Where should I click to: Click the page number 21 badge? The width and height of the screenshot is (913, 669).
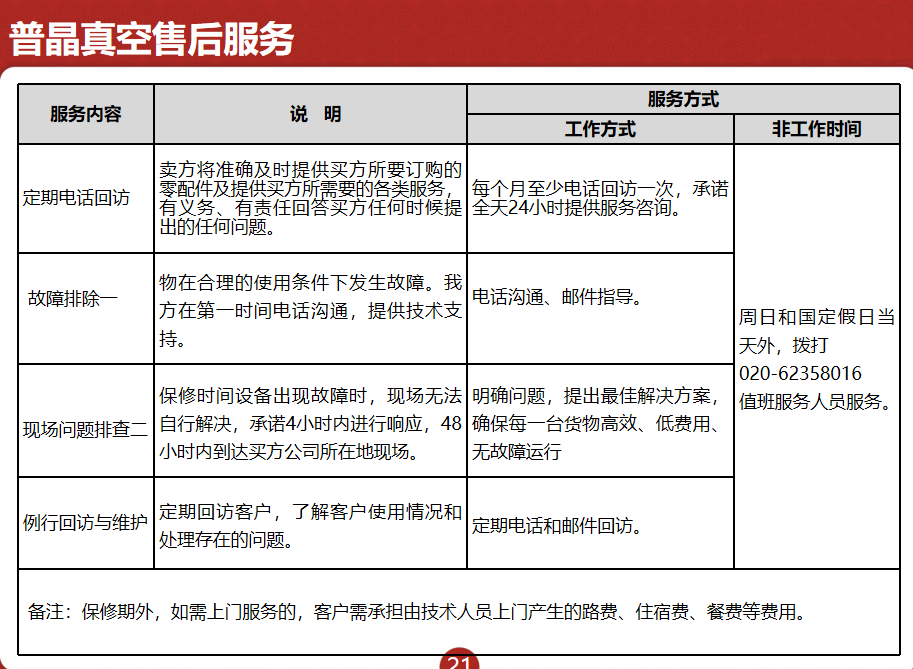[x=459, y=662]
